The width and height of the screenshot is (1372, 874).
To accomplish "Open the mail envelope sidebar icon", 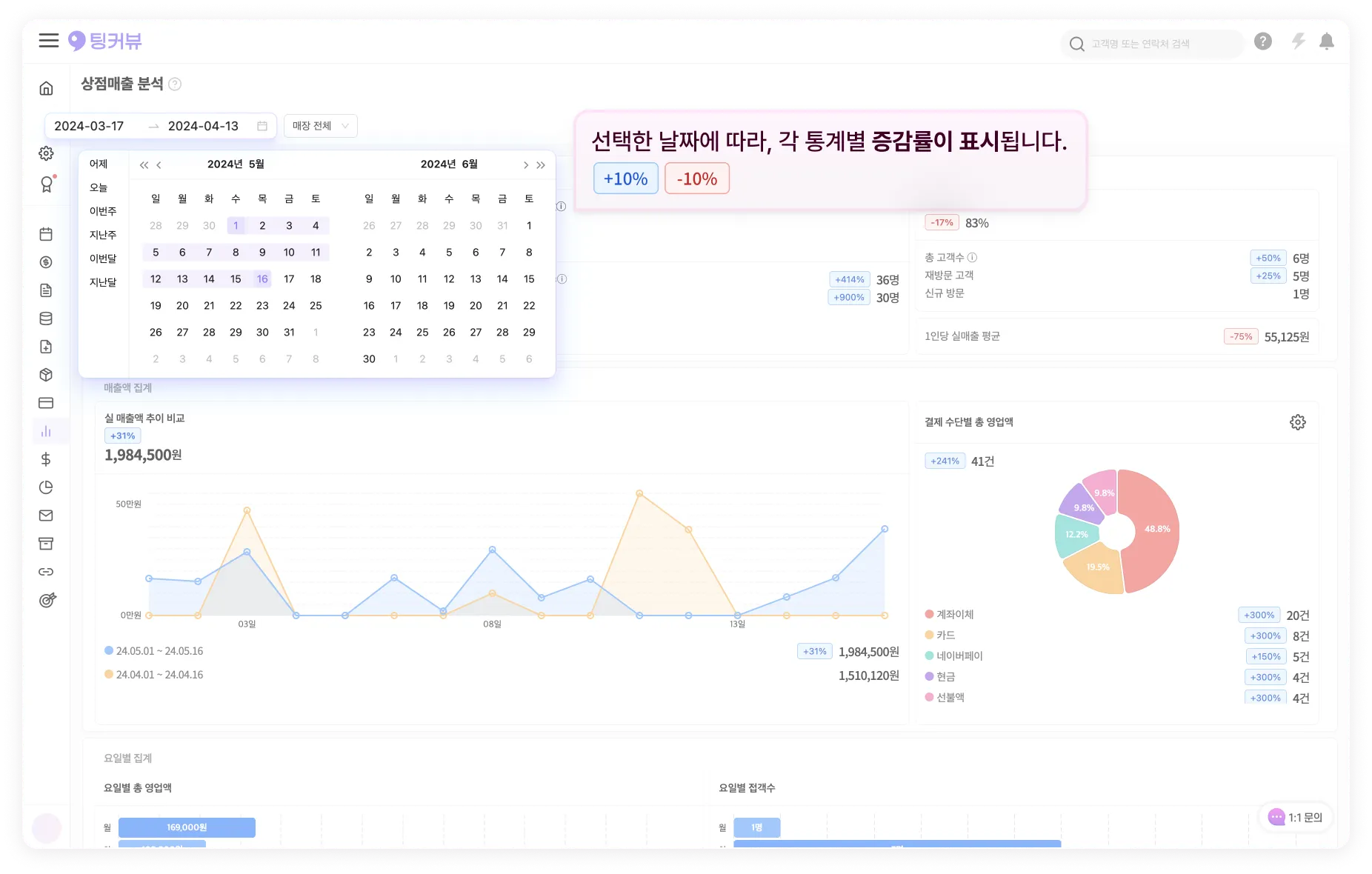I will point(46,516).
